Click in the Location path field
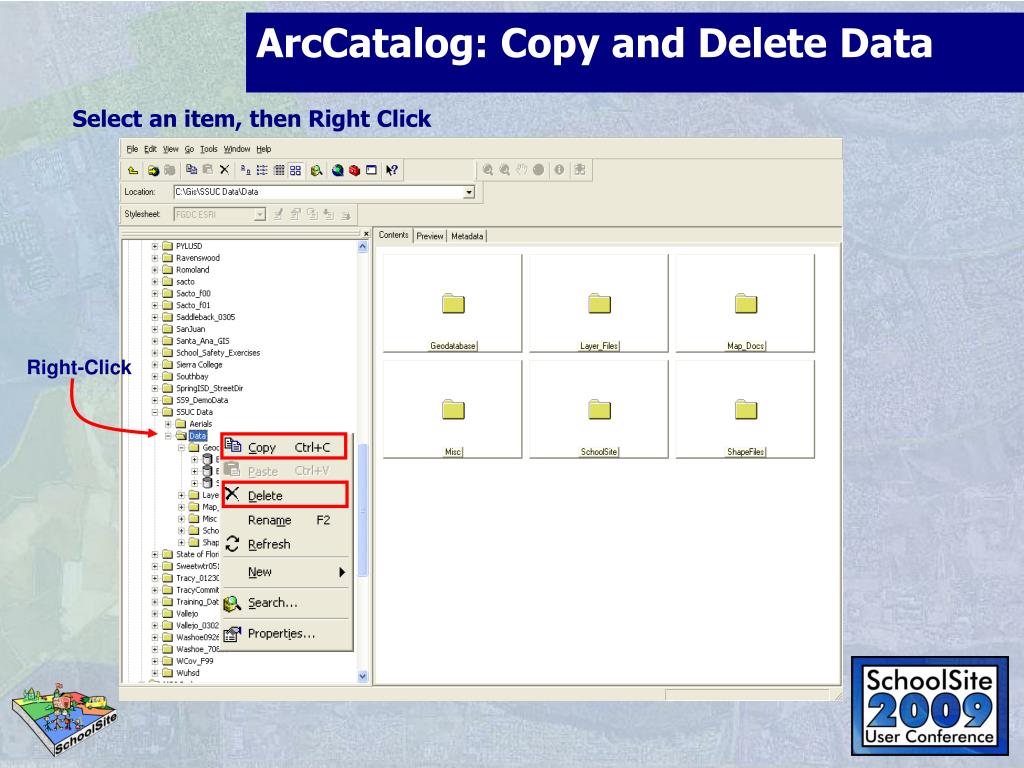This screenshot has height=768, width=1024. pyautogui.click(x=318, y=192)
